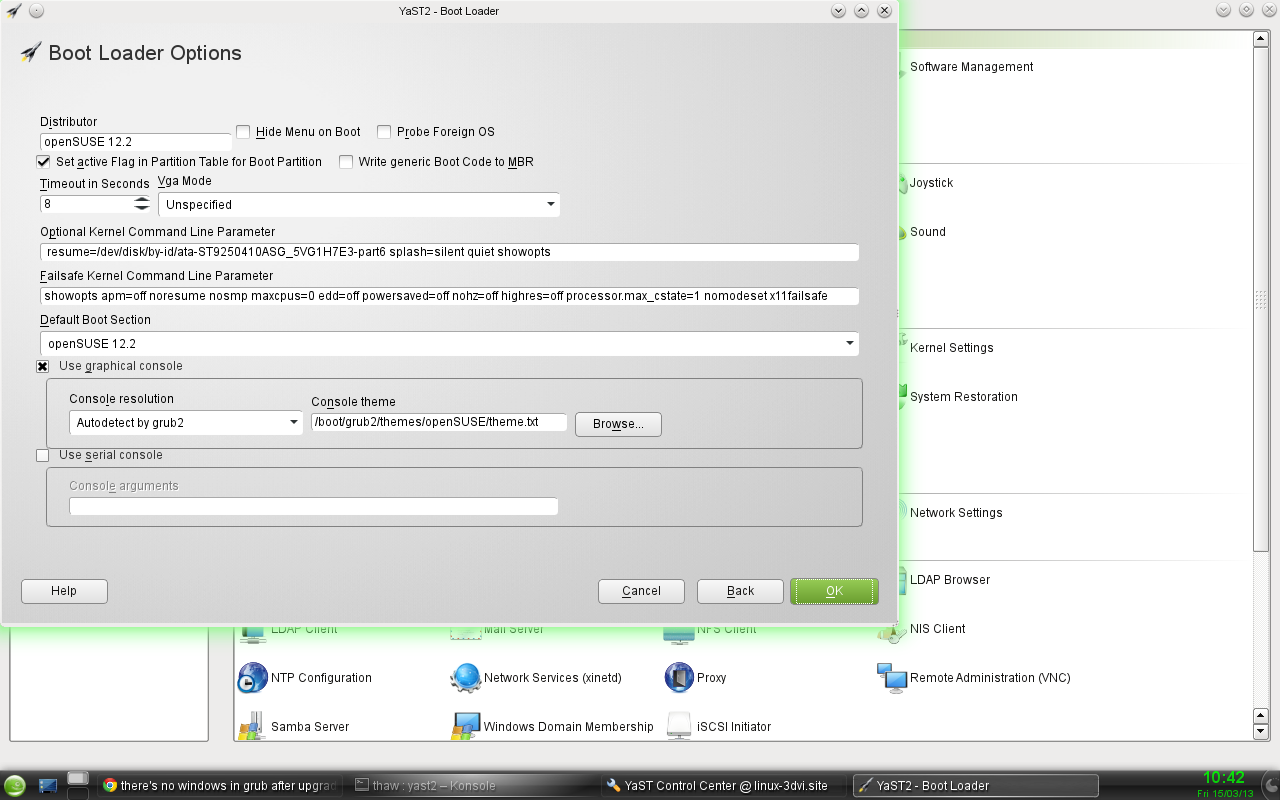Open Samba Server icon
This screenshot has width=1280, height=800.
pyautogui.click(x=252, y=726)
